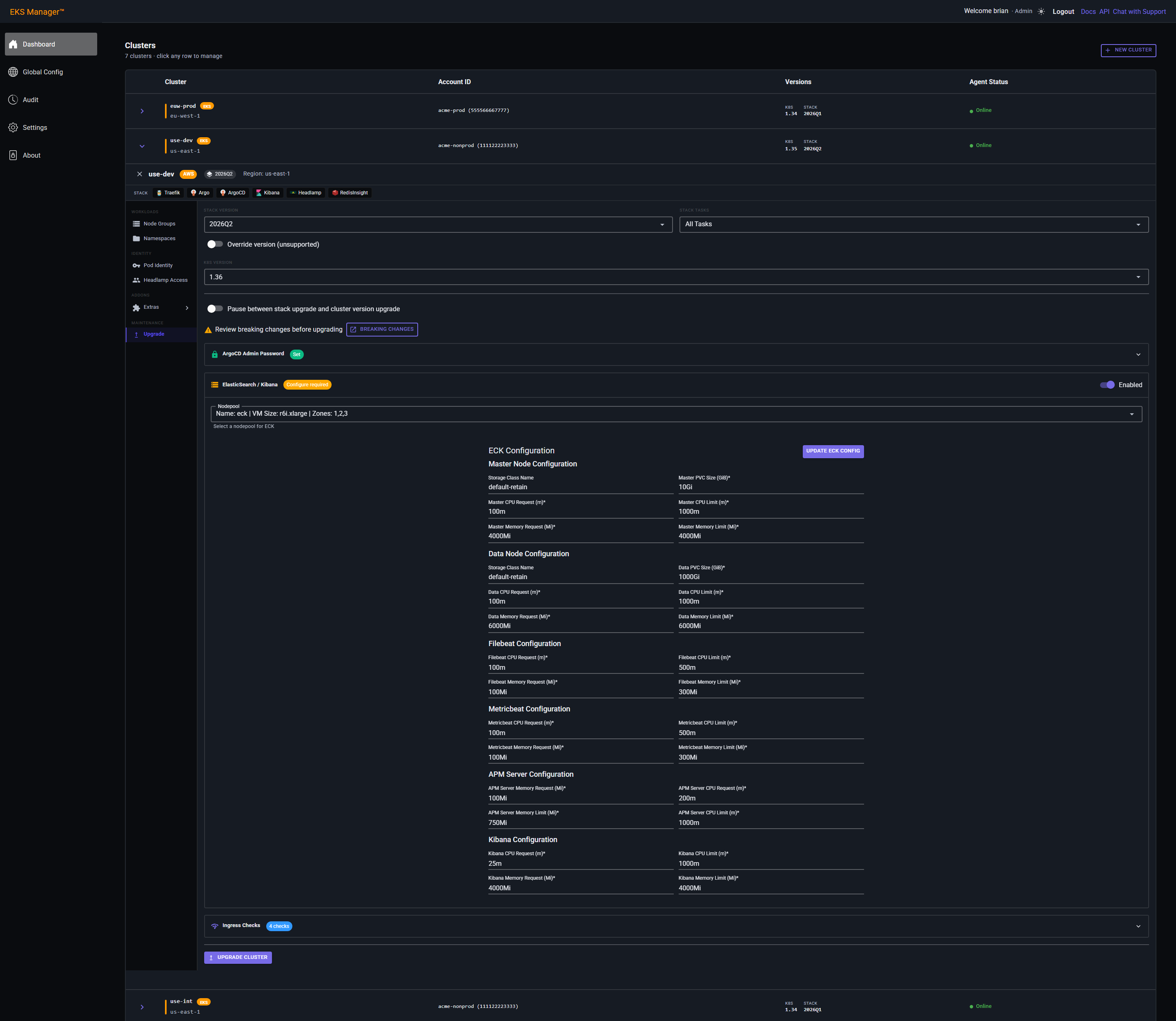
Task: Click the Upgrade arrow icon in sidebar
Action: point(136,334)
